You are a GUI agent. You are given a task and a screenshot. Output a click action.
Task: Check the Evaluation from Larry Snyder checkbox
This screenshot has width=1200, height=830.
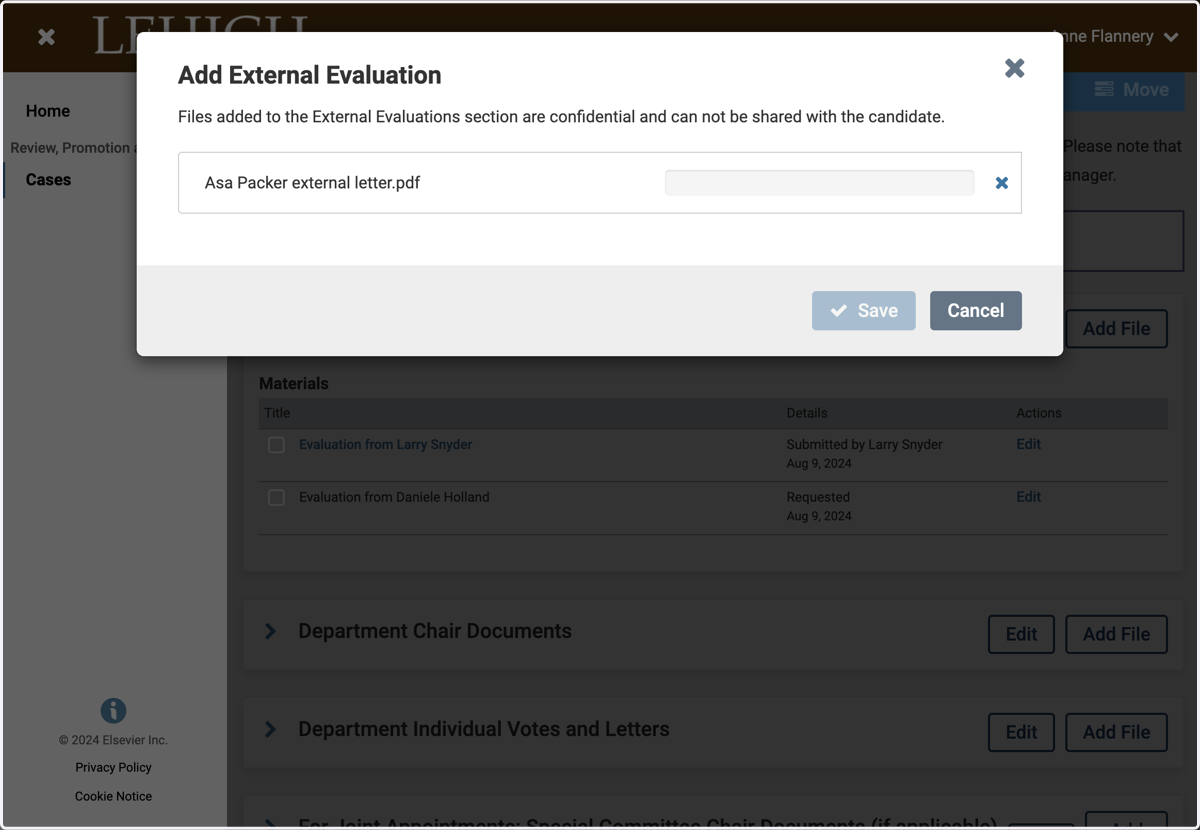coord(276,445)
